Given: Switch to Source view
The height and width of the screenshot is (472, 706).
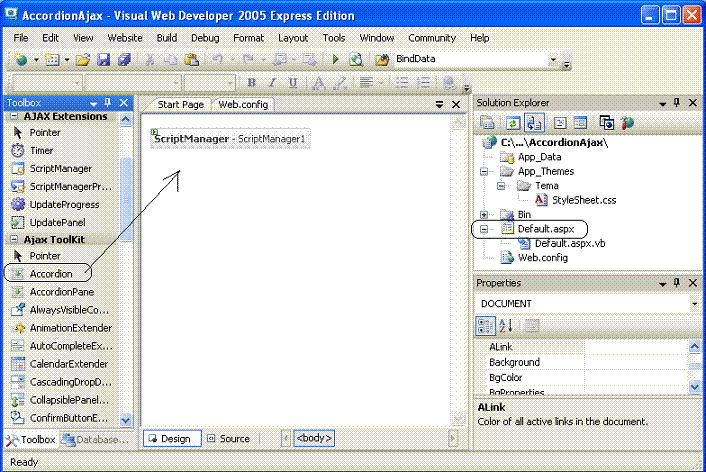Looking at the screenshot, I should point(230,438).
